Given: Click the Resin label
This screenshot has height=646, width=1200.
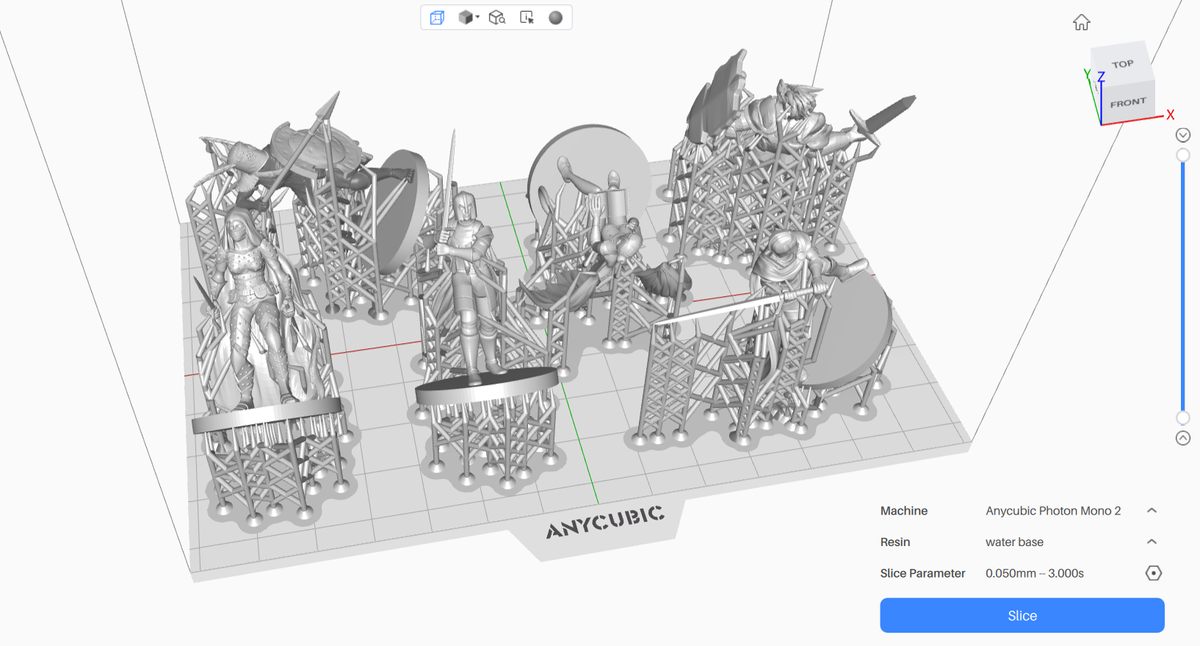Looking at the screenshot, I should click(x=895, y=542).
